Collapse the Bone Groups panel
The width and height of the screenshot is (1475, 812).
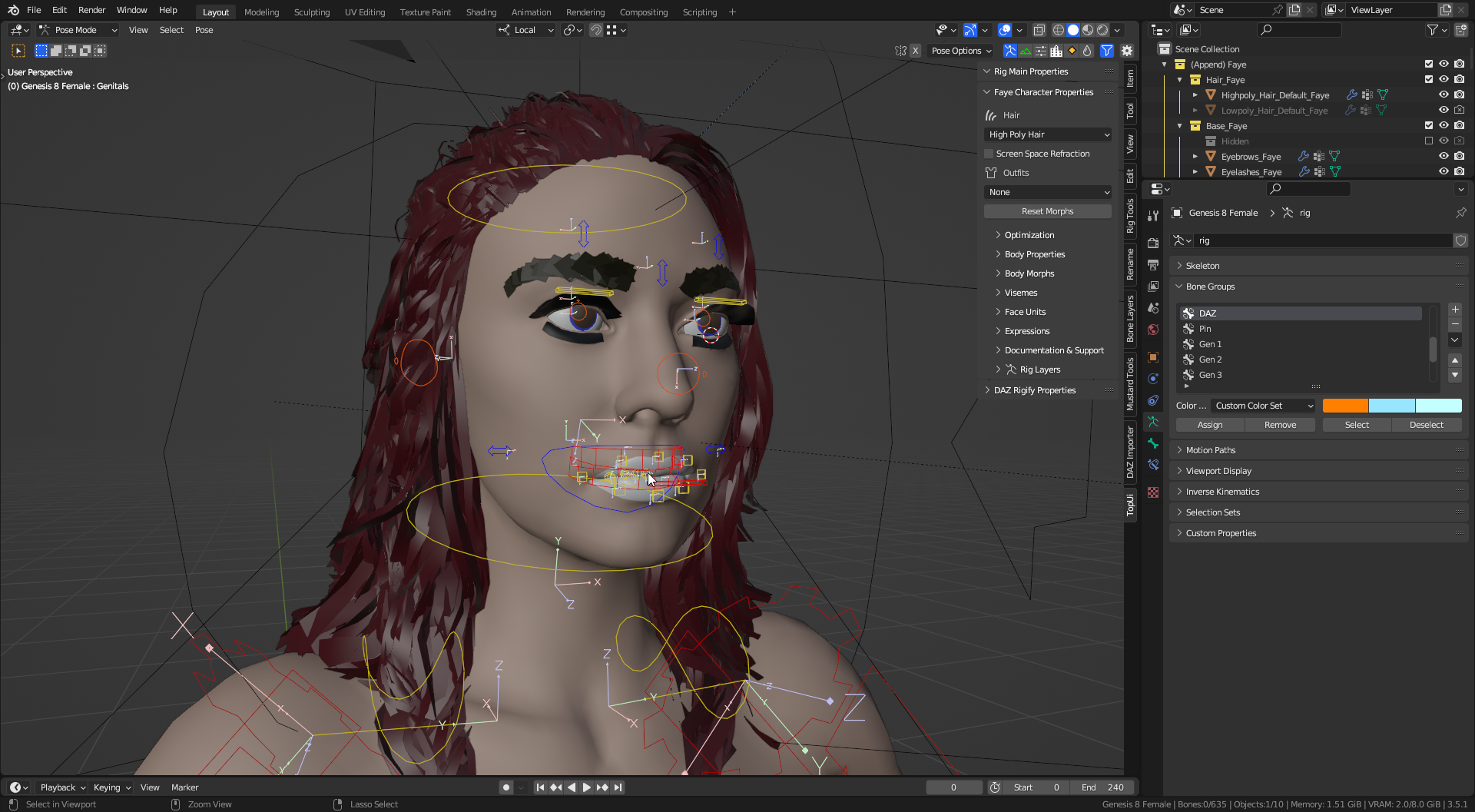(x=1318, y=287)
